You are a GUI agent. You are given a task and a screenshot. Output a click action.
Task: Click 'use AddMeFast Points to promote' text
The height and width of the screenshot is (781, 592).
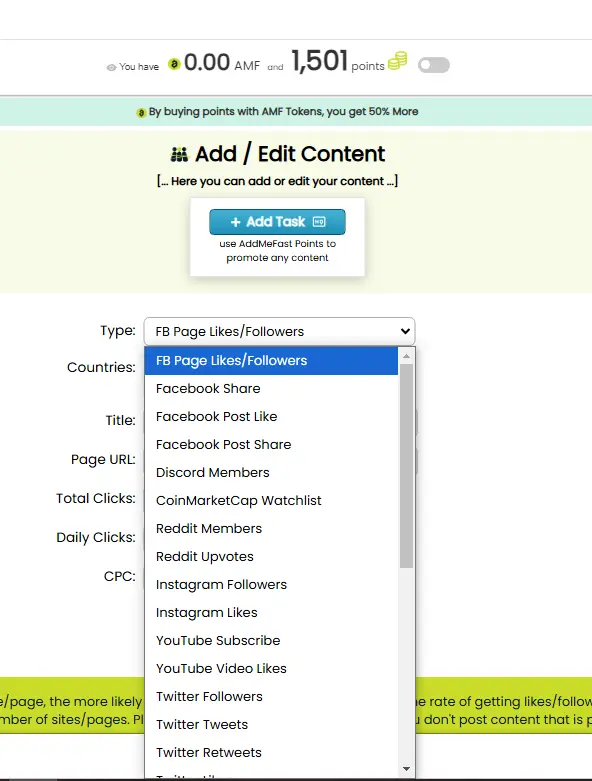coord(277,251)
